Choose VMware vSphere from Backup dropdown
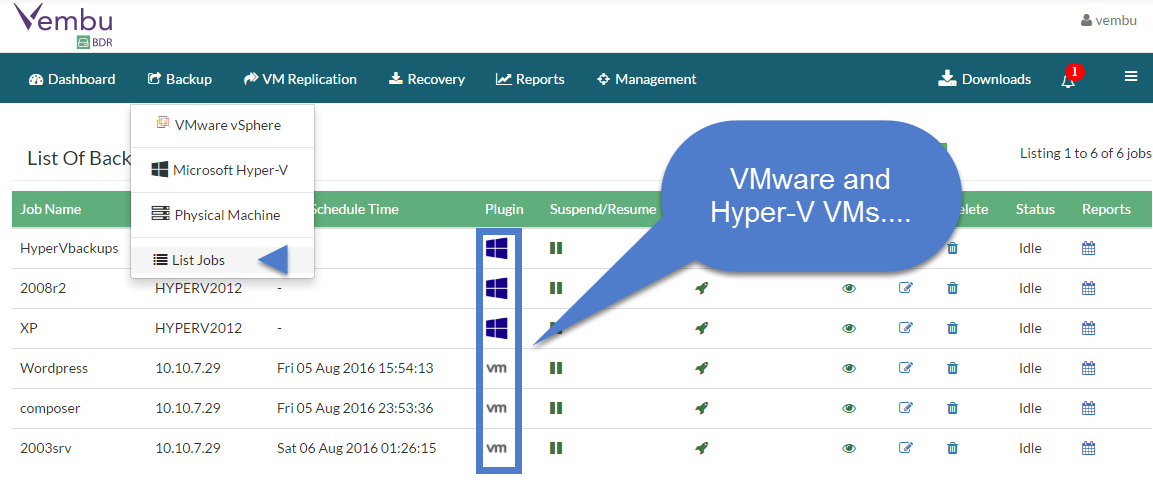 (222, 125)
